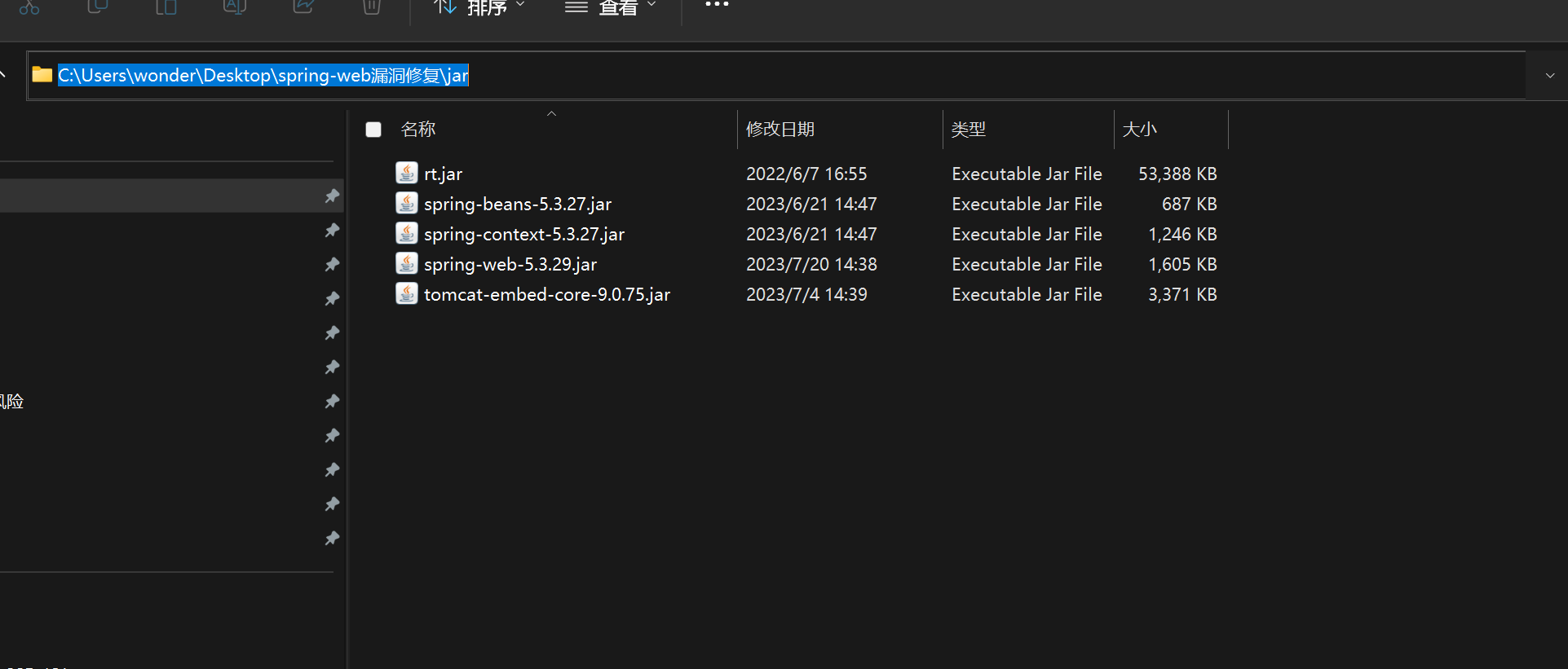Select the file name tomcat-embed-core-9.0.75.jar

click(547, 294)
